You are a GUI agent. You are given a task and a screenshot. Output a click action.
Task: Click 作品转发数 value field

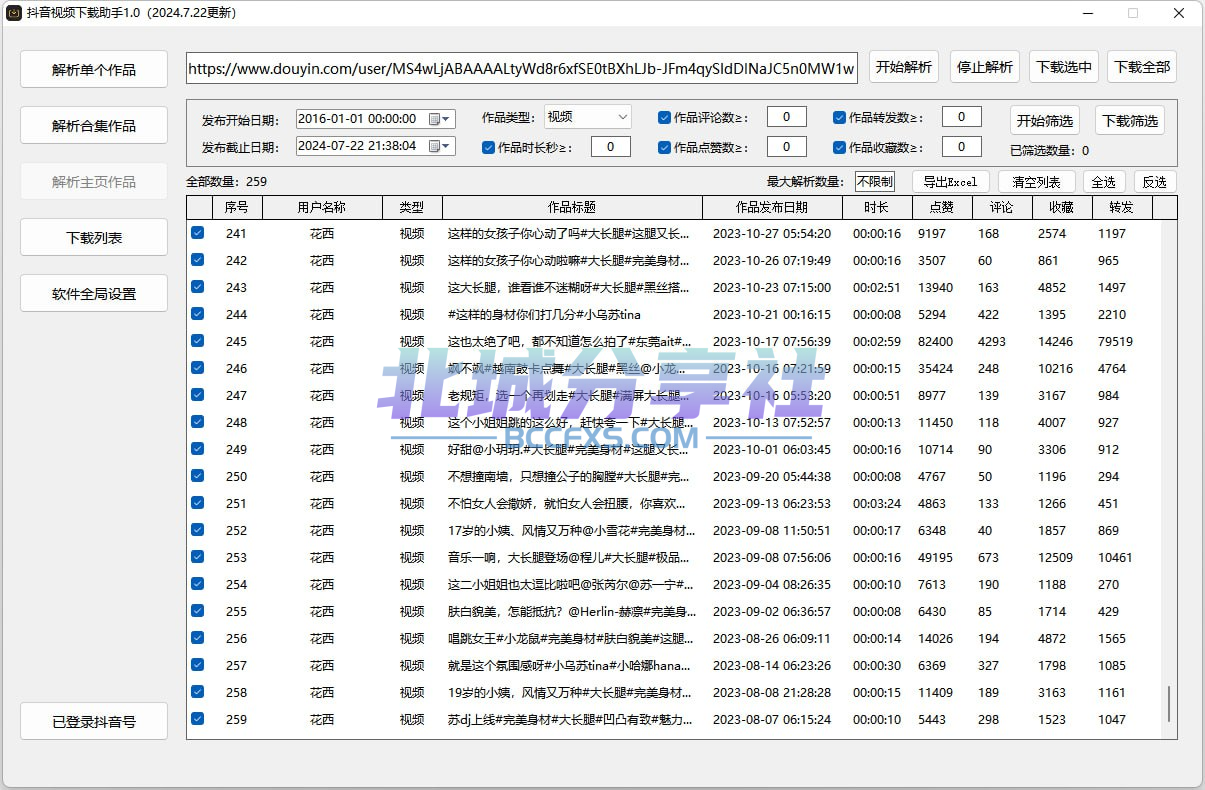pos(962,117)
